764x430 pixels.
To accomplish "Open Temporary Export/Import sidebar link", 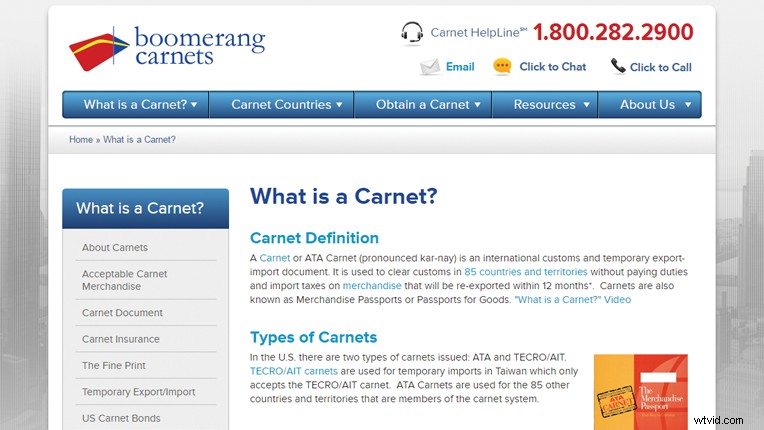I will [138, 392].
